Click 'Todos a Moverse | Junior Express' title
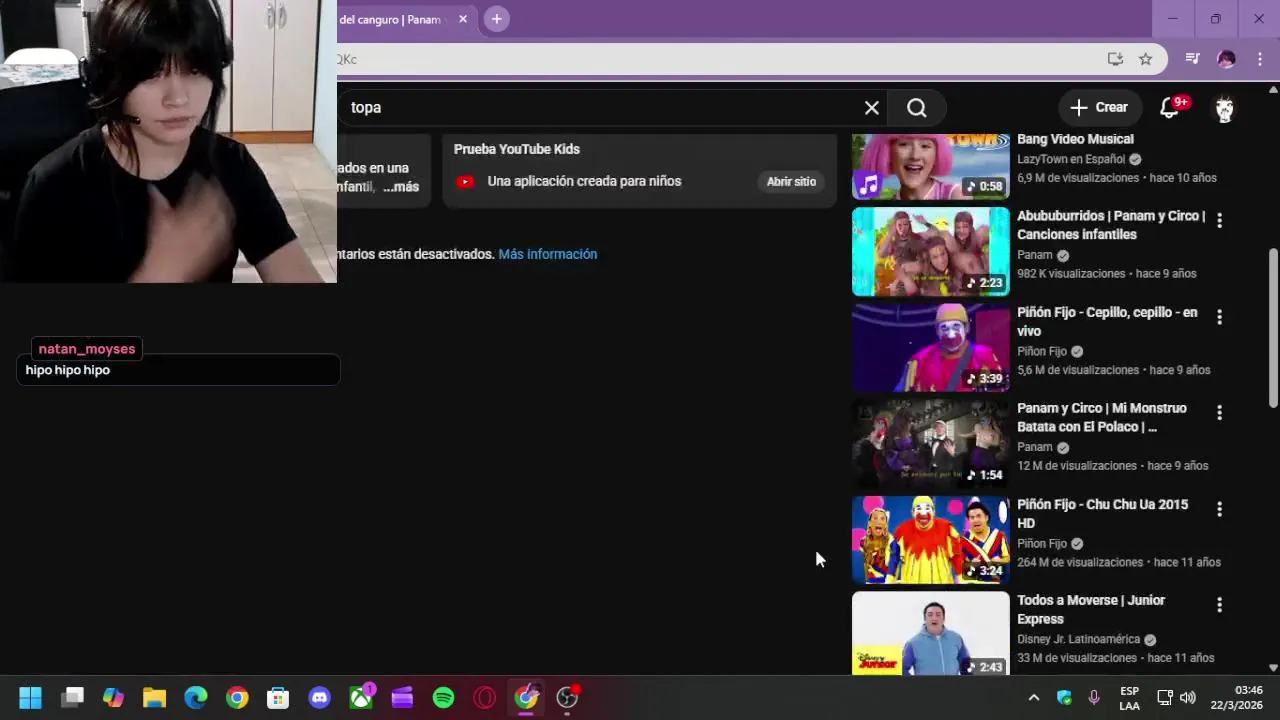Image resolution: width=1280 pixels, height=720 pixels. coord(1091,609)
